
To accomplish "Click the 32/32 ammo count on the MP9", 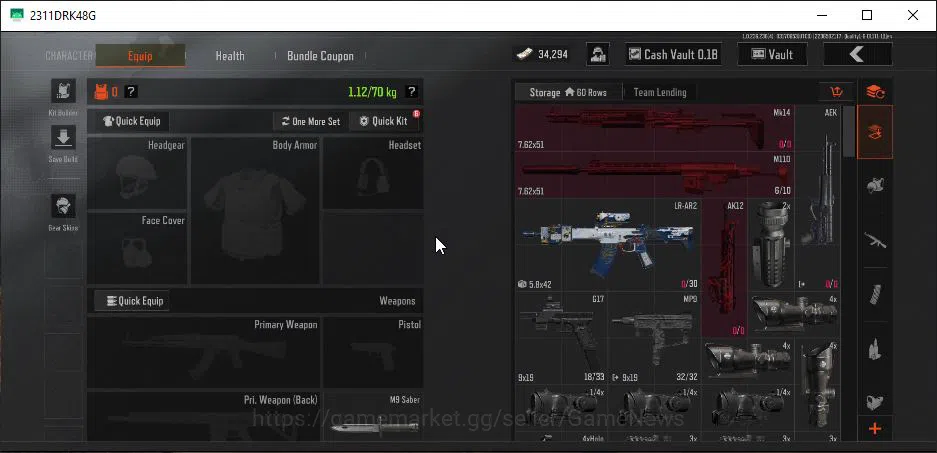I will 685,378.
